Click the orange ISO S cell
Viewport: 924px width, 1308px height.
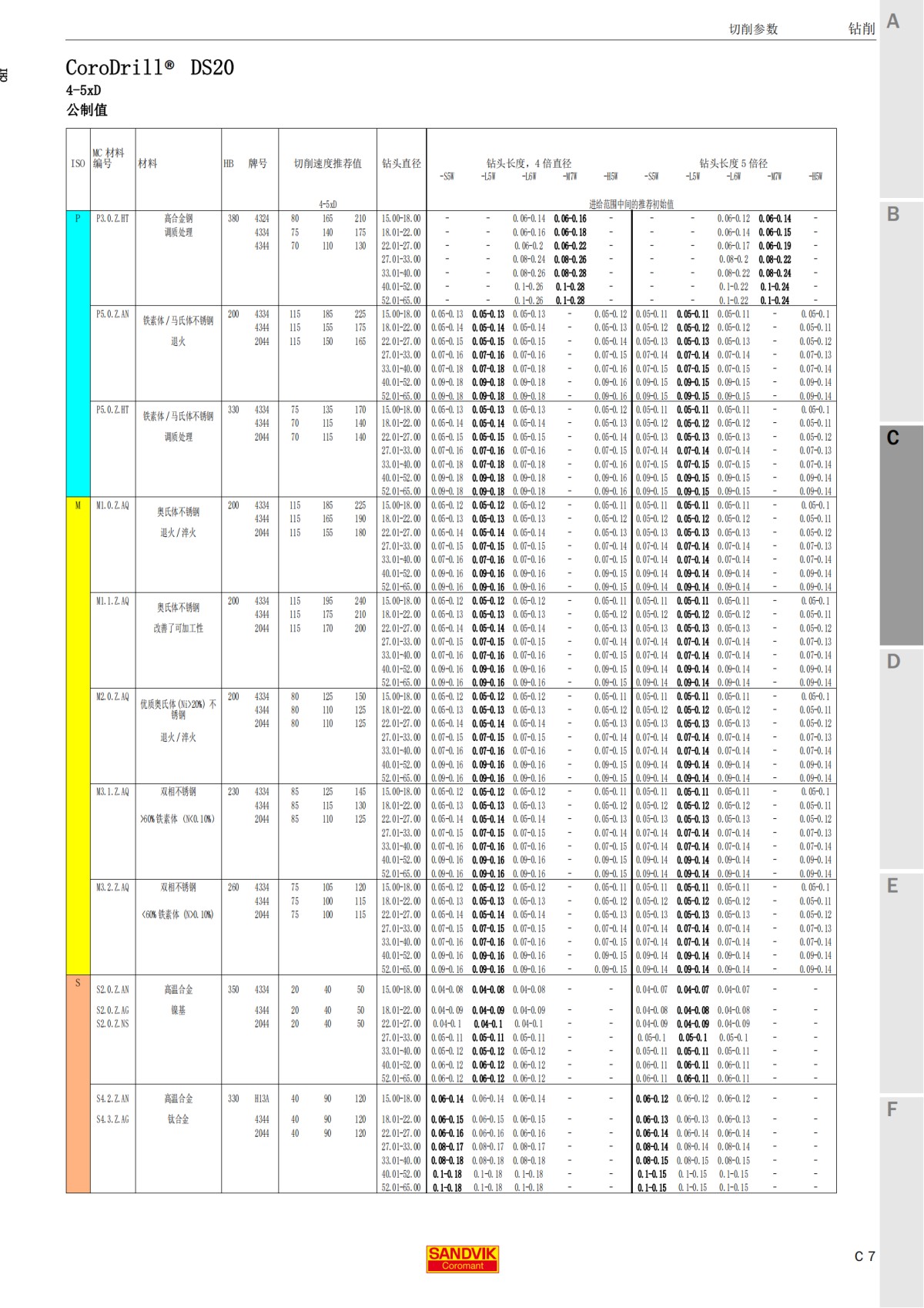pos(79,1084)
